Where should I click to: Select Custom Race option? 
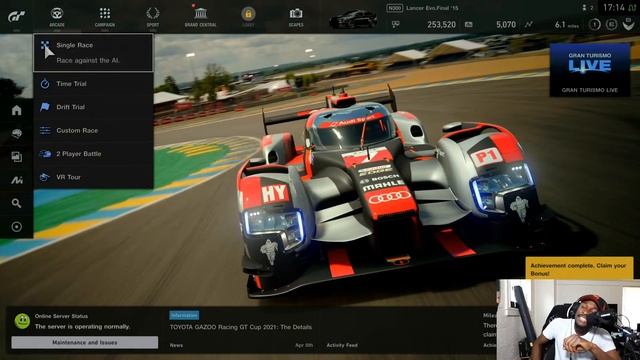pyautogui.click(x=93, y=130)
